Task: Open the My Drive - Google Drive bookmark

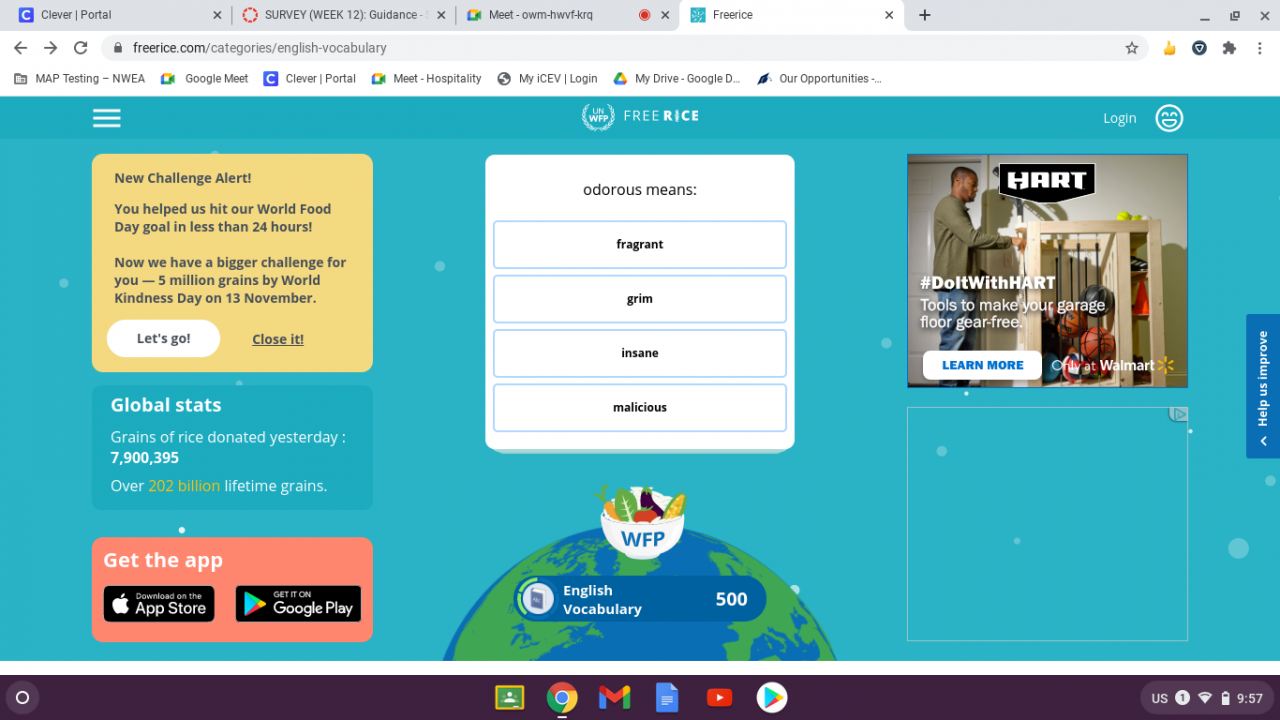Action: pos(677,78)
